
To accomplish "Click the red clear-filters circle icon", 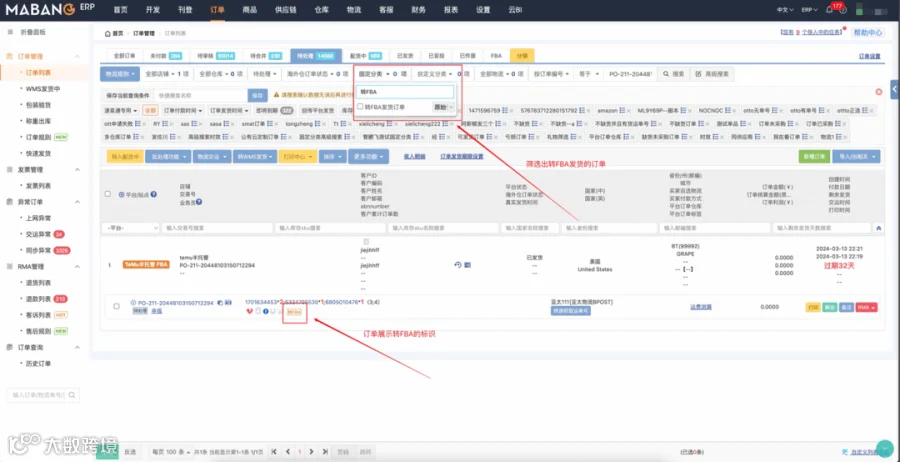I will (878, 92).
